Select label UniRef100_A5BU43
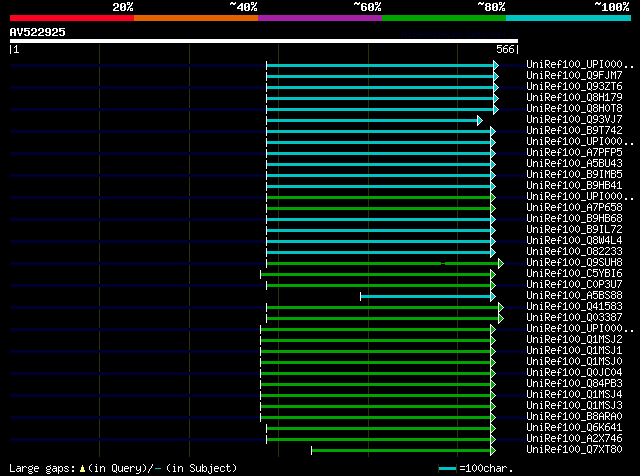The height and width of the screenshot is (476, 640). [574, 164]
